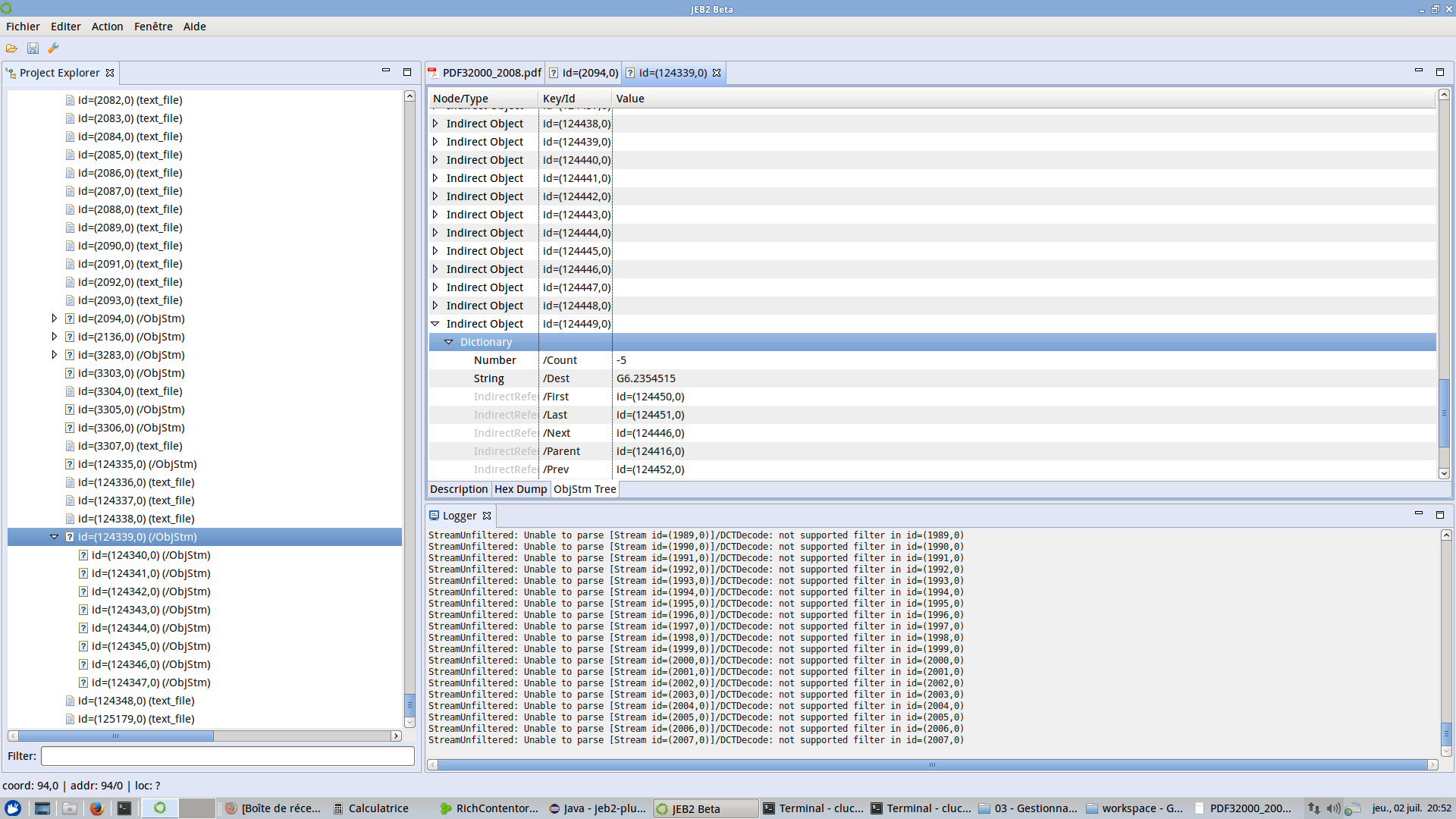This screenshot has width=1456, height=819.
Task: Click the network icon in system tray
Action: tap(1313, 808)
